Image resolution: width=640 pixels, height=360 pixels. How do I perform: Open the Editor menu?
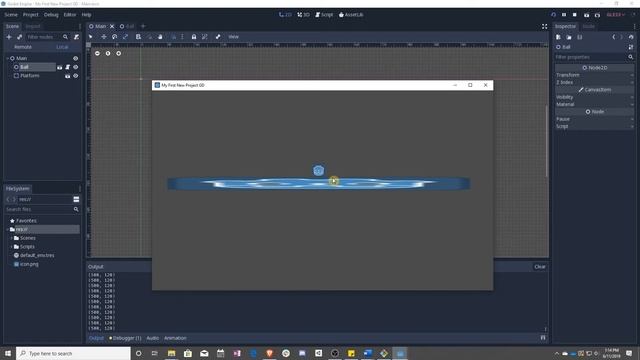(70, 15)
